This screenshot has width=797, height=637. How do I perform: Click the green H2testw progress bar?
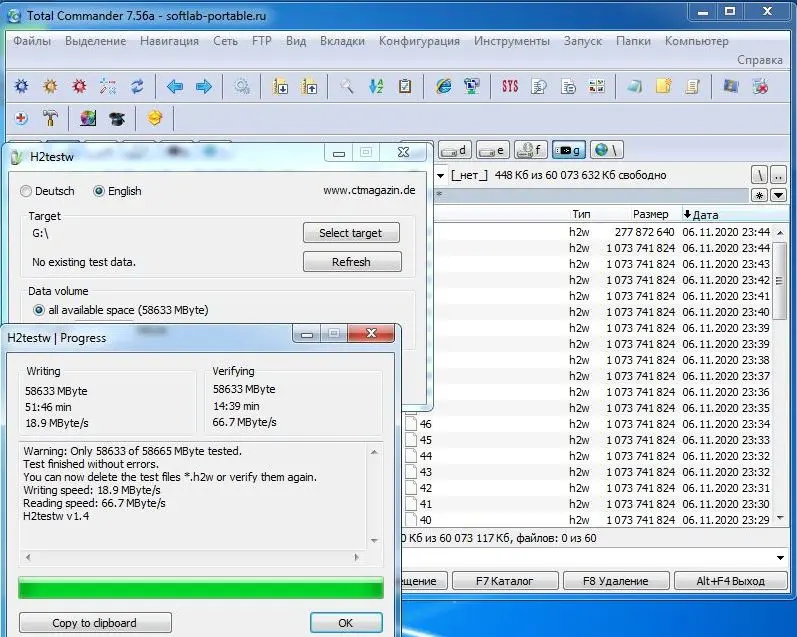[201, 588]
